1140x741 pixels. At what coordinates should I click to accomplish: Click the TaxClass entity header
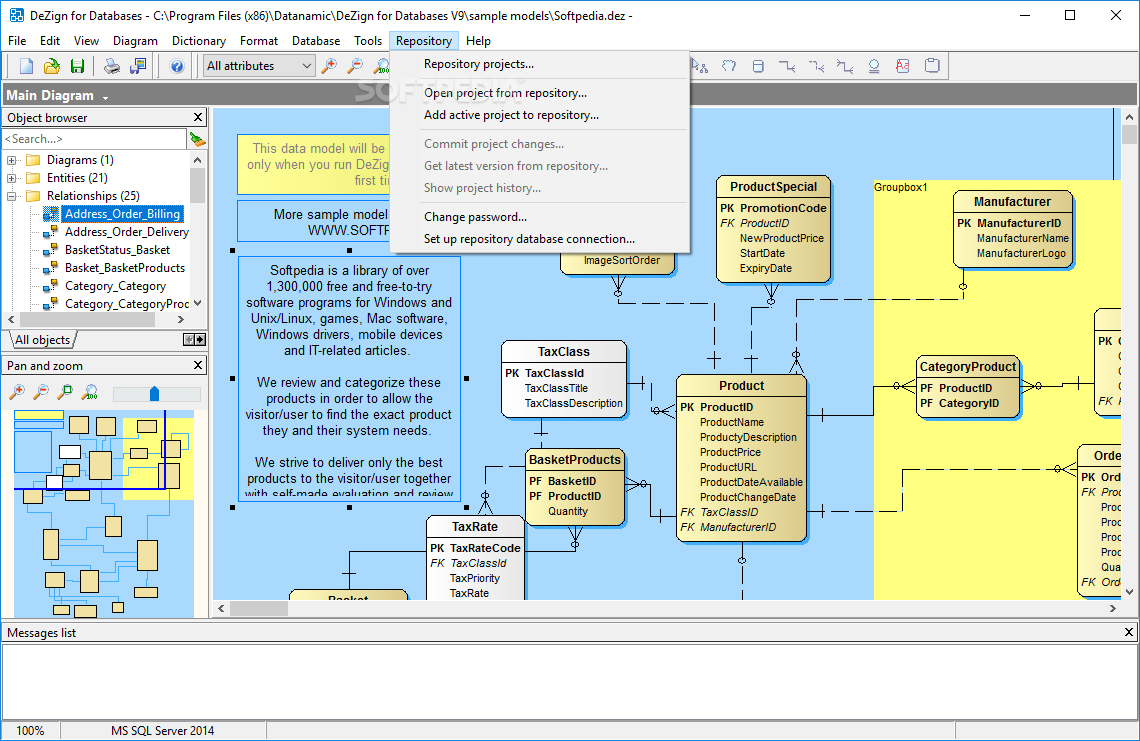coord(563,352)
